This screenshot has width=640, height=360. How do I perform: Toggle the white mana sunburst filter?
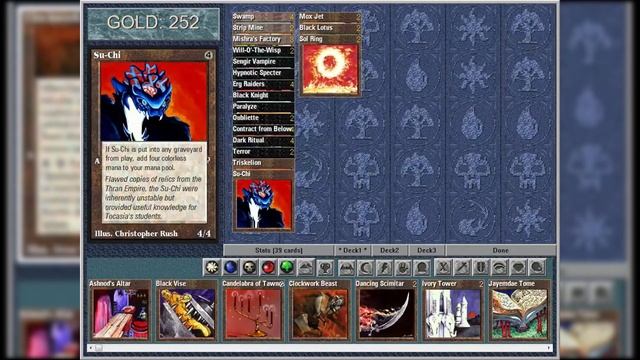click(212, 268)
